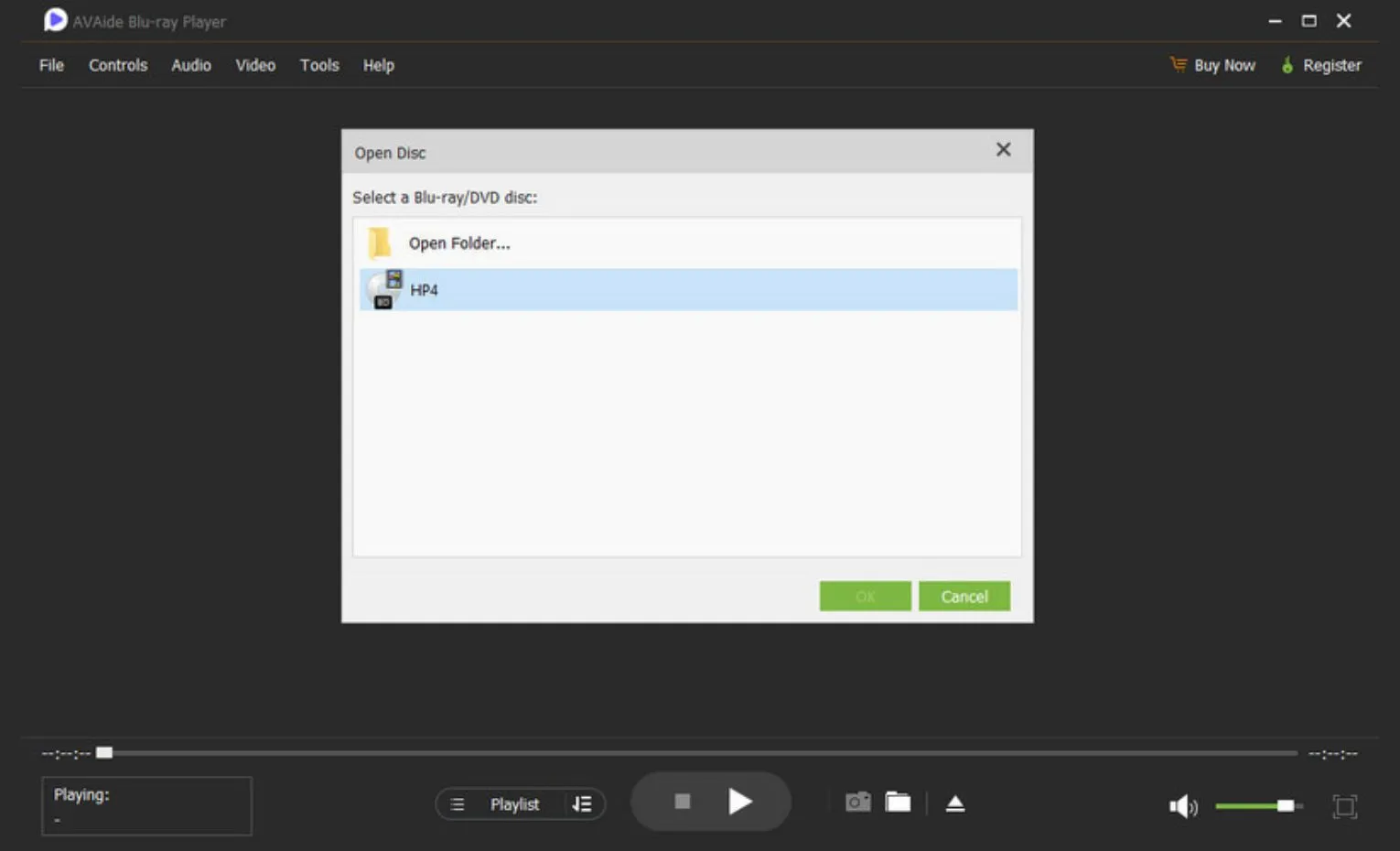Confirm with the green OK button
Viewport: 1400px width, 851px height.
point(865,596)
